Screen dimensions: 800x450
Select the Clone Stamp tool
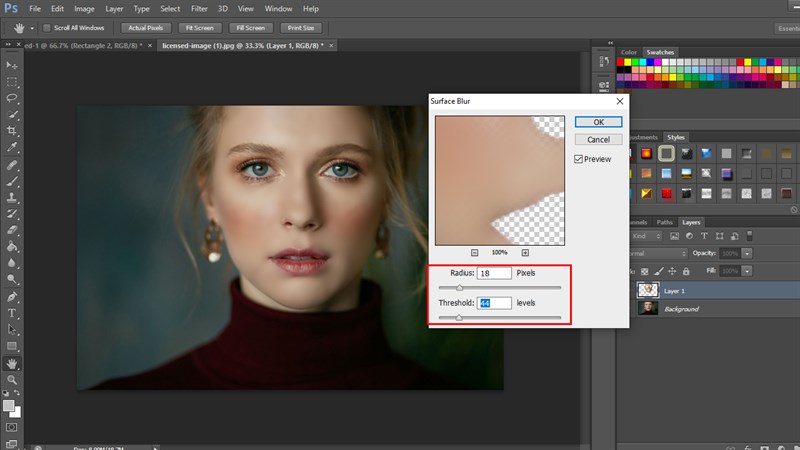pos(12,197)
